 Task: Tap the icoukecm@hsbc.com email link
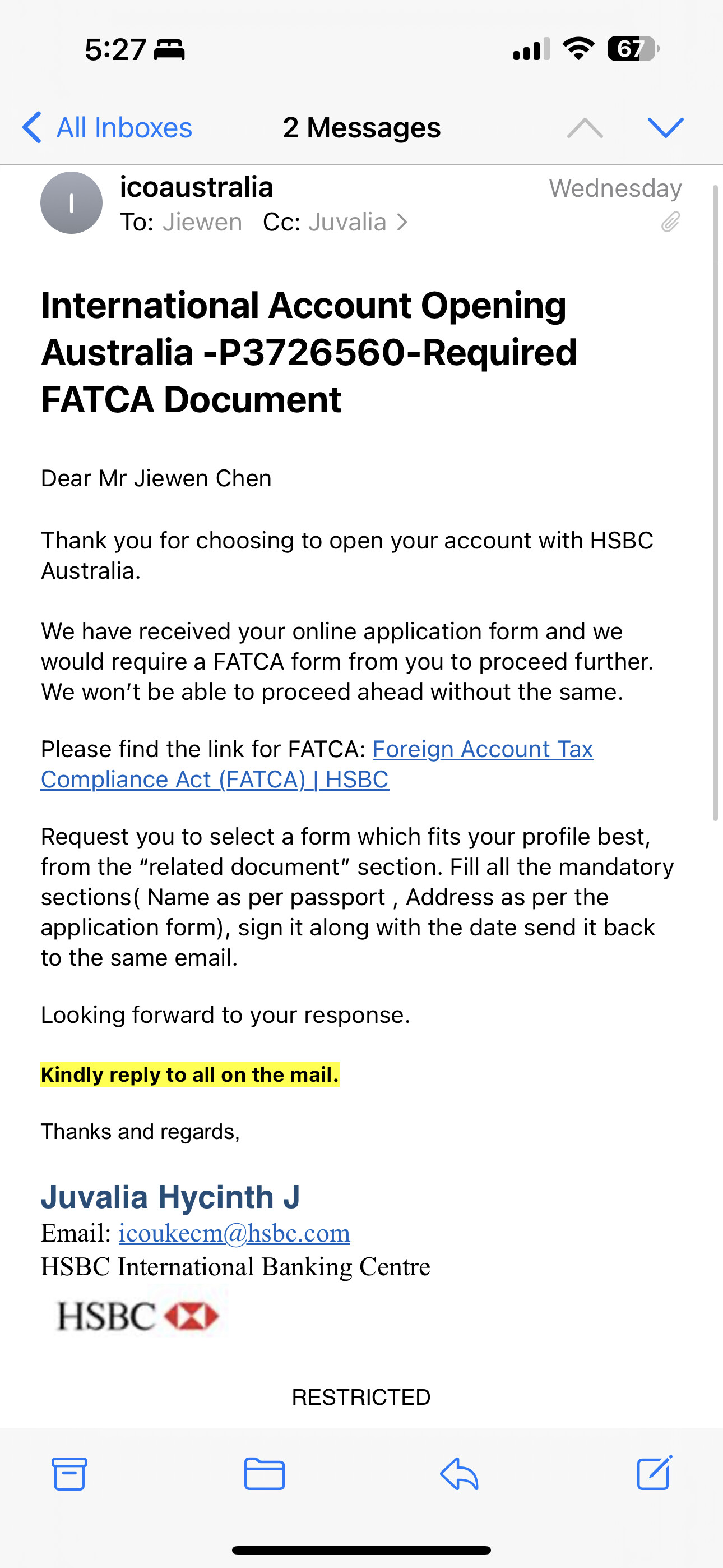coord(234,1233)
